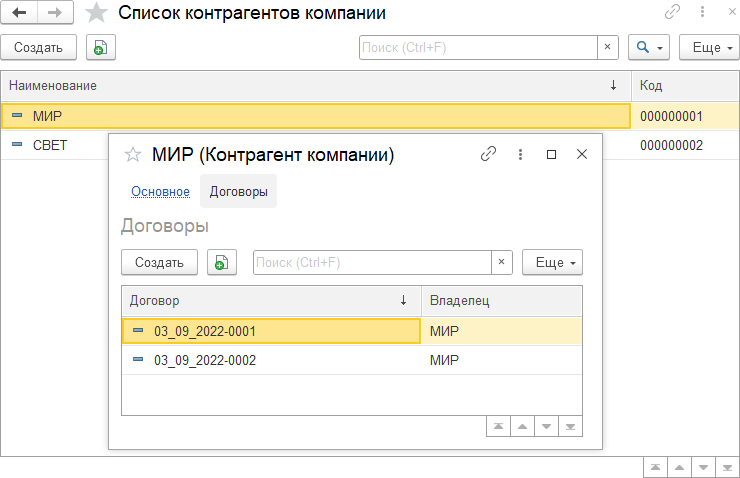This screenshot has width=740, height=478.
Task: Click owner cell МИР of contract 0001
Action: pos(502,331)
